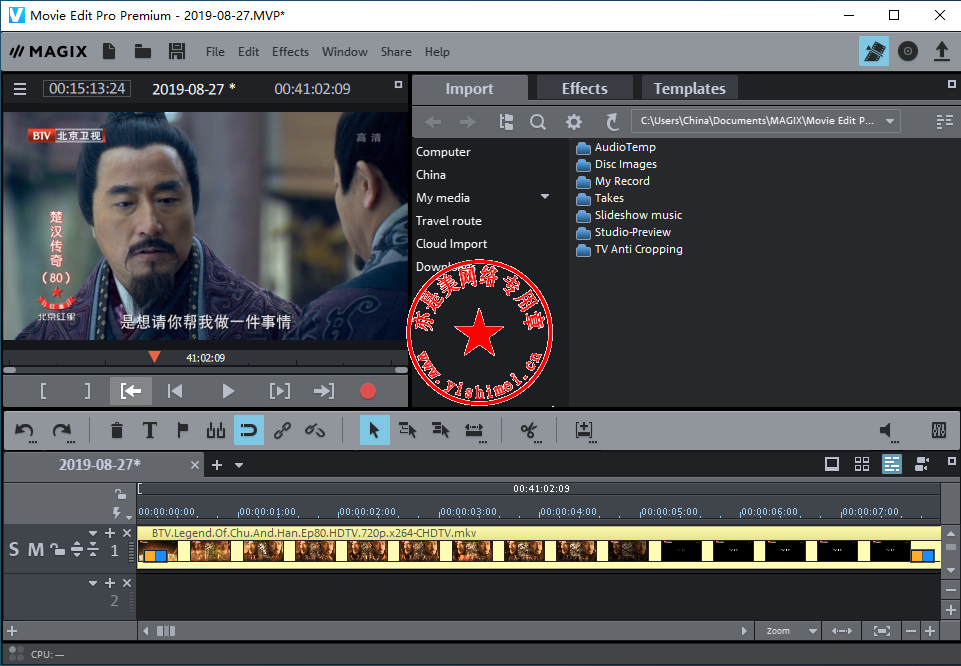Click the Insert object bracket-plus icon
This screenshot has height=666, width=961.
[x=585, y=431]
